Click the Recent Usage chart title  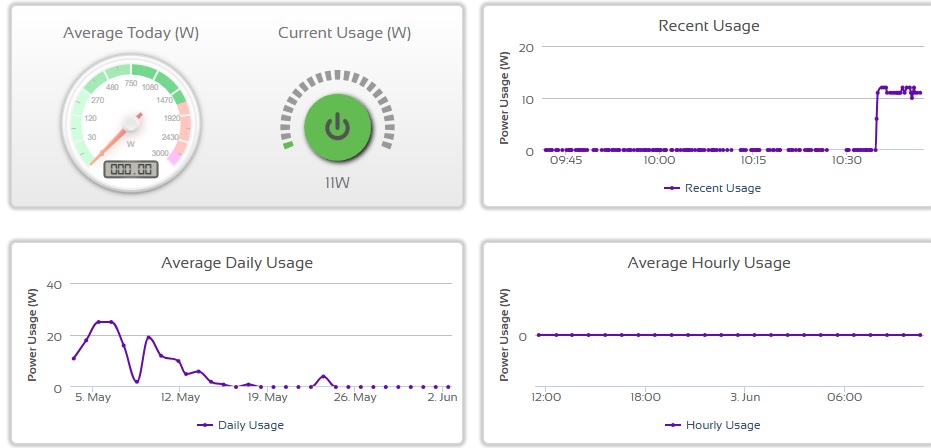708,26
